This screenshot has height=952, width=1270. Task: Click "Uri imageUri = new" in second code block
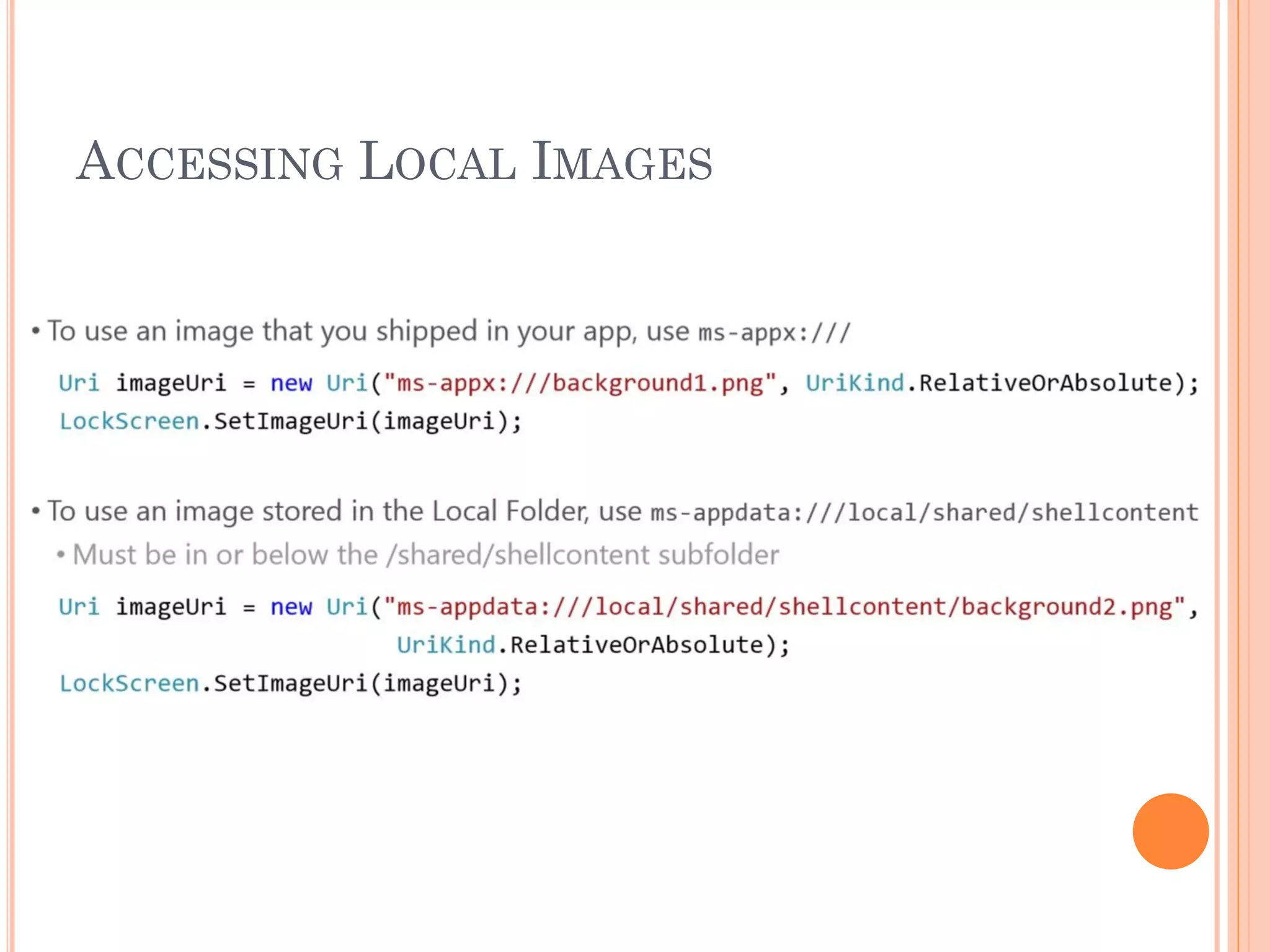tap(185, 607)
